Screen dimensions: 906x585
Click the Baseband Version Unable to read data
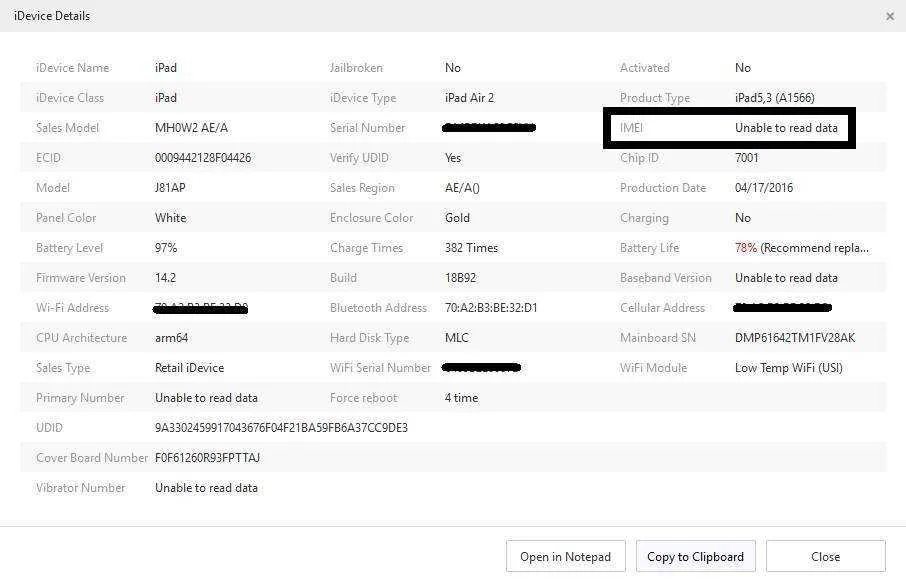click(786, 278)
